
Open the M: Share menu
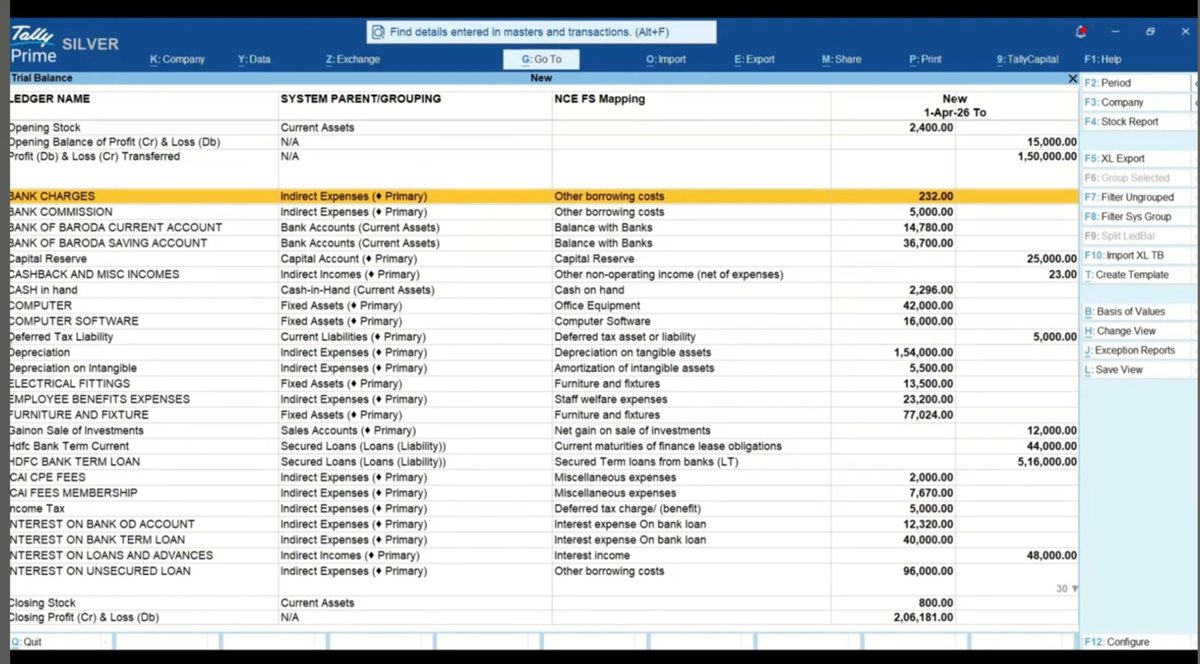click(x=841, y=59)
